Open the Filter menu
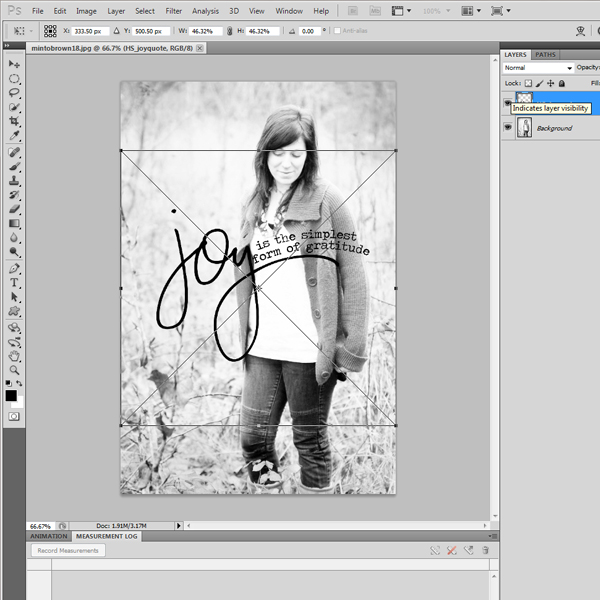 point(174,10)
